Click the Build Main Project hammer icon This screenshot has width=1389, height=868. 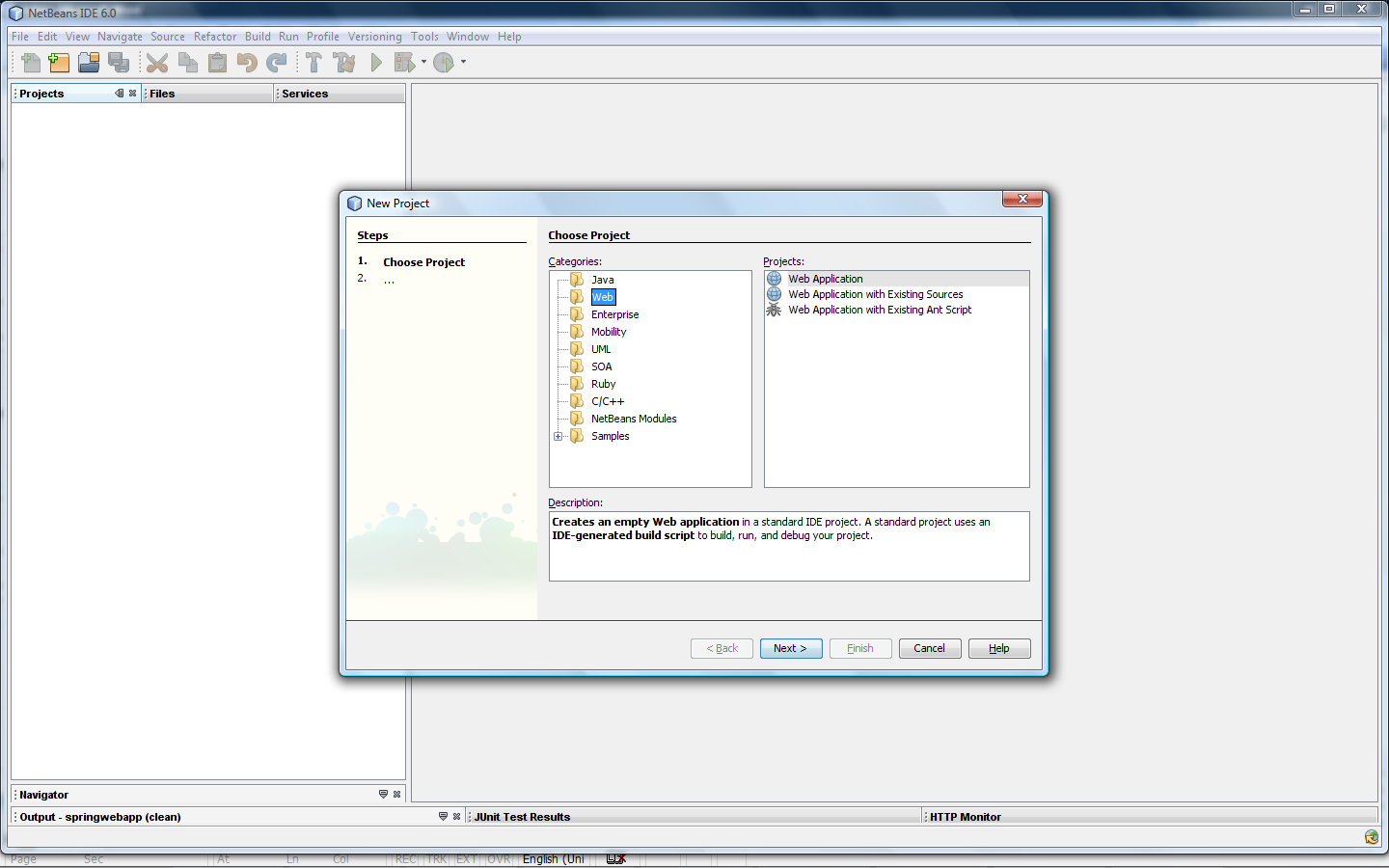[313, 63]
